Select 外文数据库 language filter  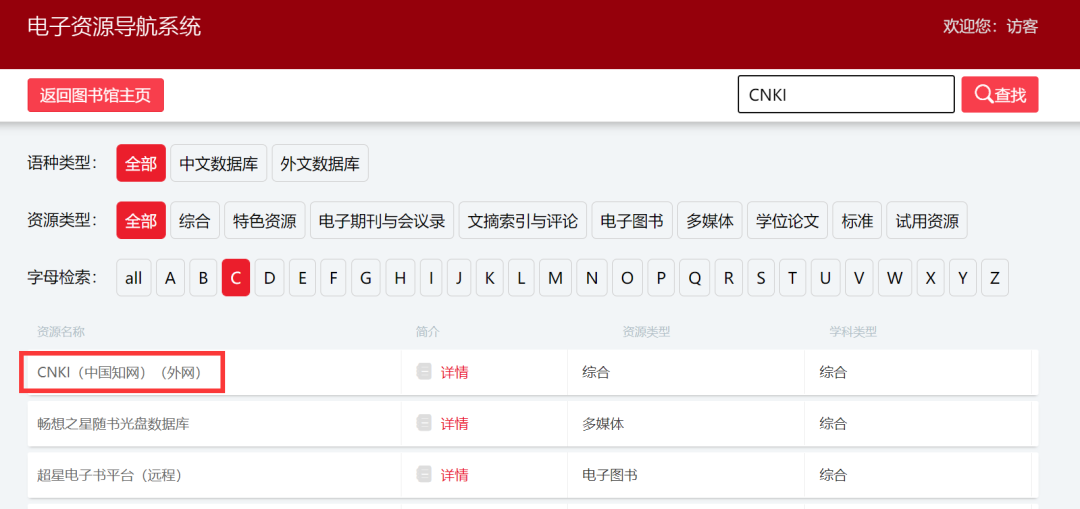[320, 164]
